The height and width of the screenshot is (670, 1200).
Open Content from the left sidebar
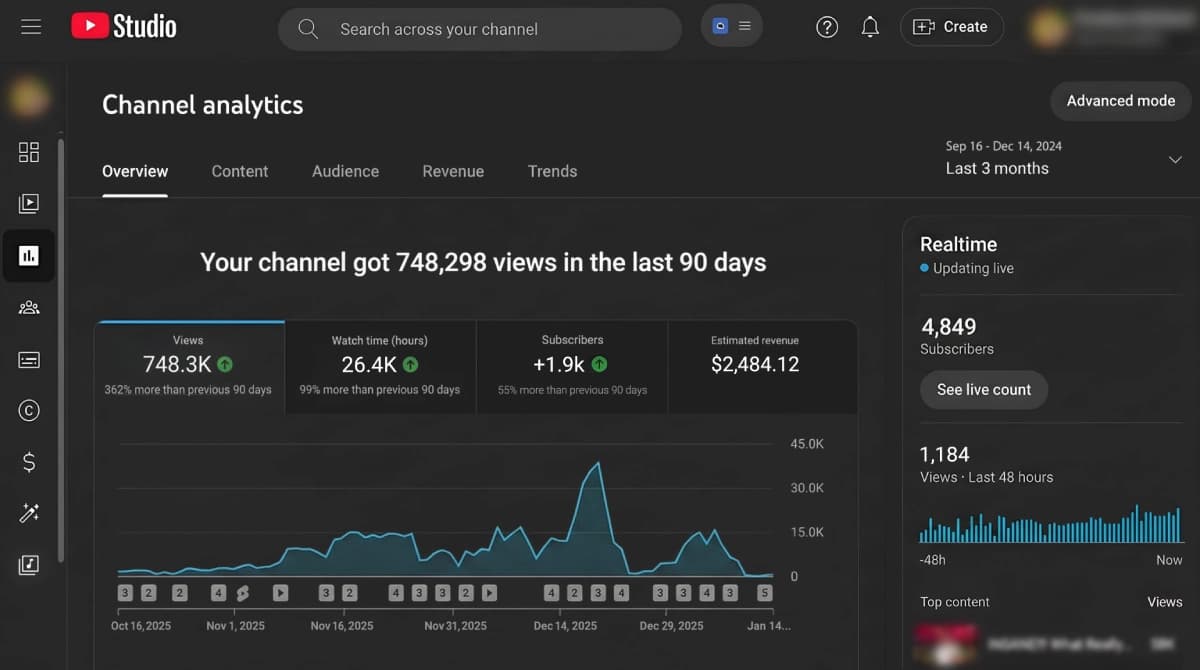point(29,204)
